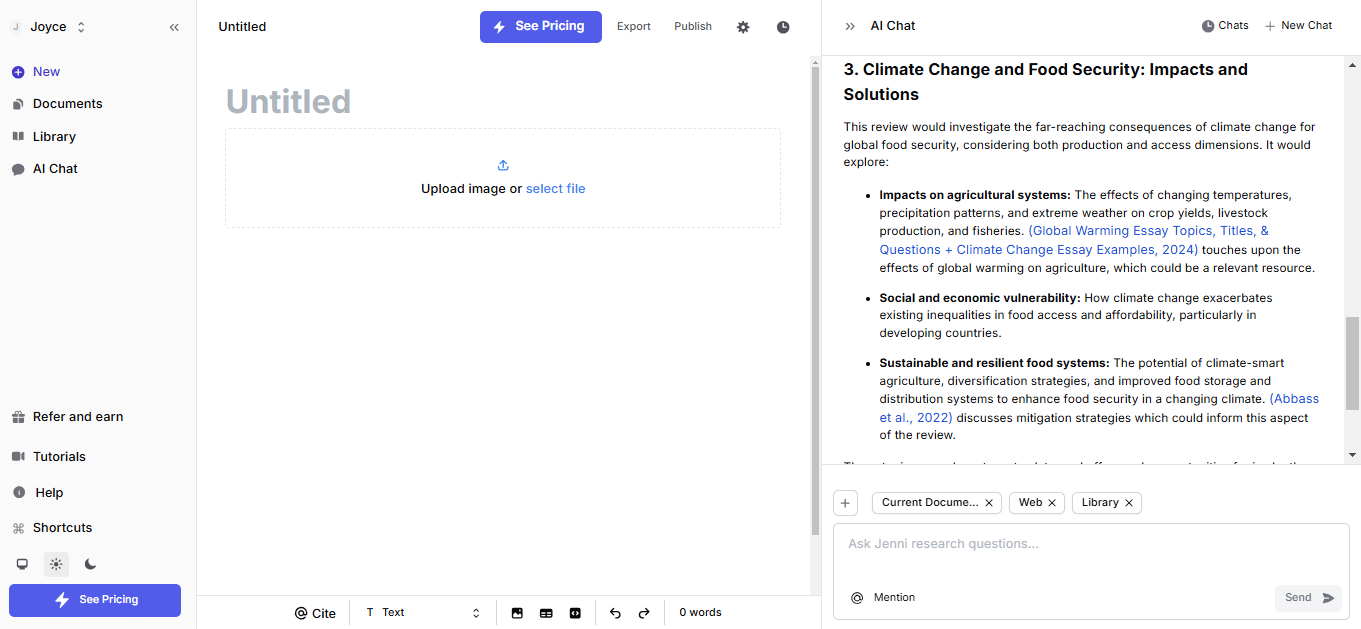Image resolution: width=1361 pixels, height=629 pixels.
Task: Switch to light theme sun icon
Action: tap(56, 564)
